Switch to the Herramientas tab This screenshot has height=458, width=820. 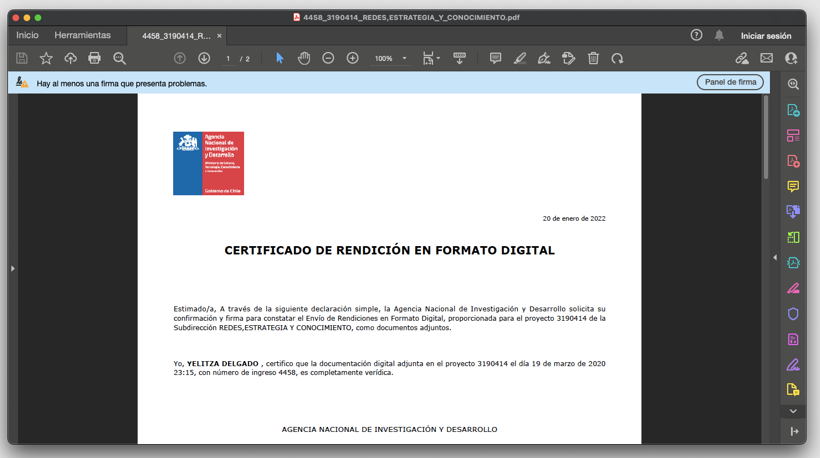[83, 35]
